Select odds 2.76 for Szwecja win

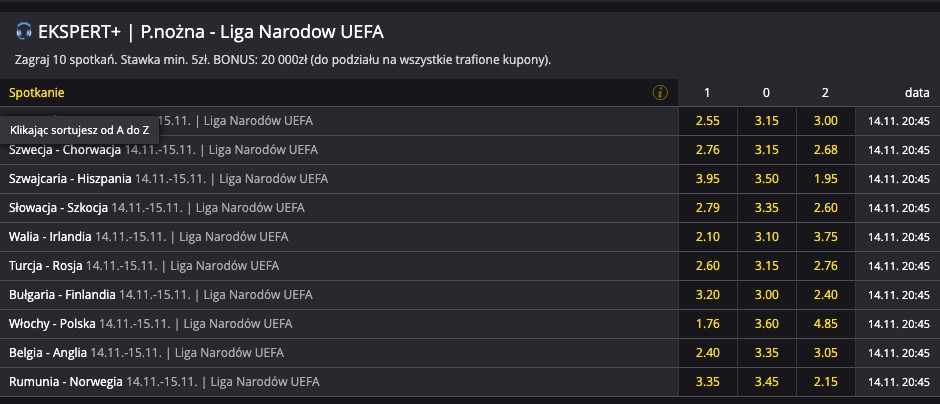tap(707, 150)
